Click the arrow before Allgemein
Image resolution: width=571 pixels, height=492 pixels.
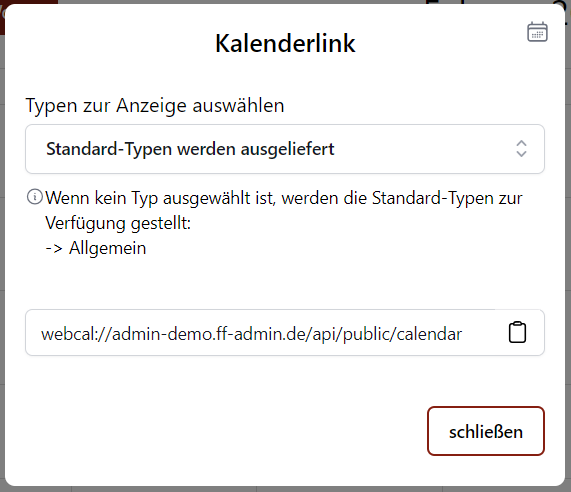click(x=54, y=249)
